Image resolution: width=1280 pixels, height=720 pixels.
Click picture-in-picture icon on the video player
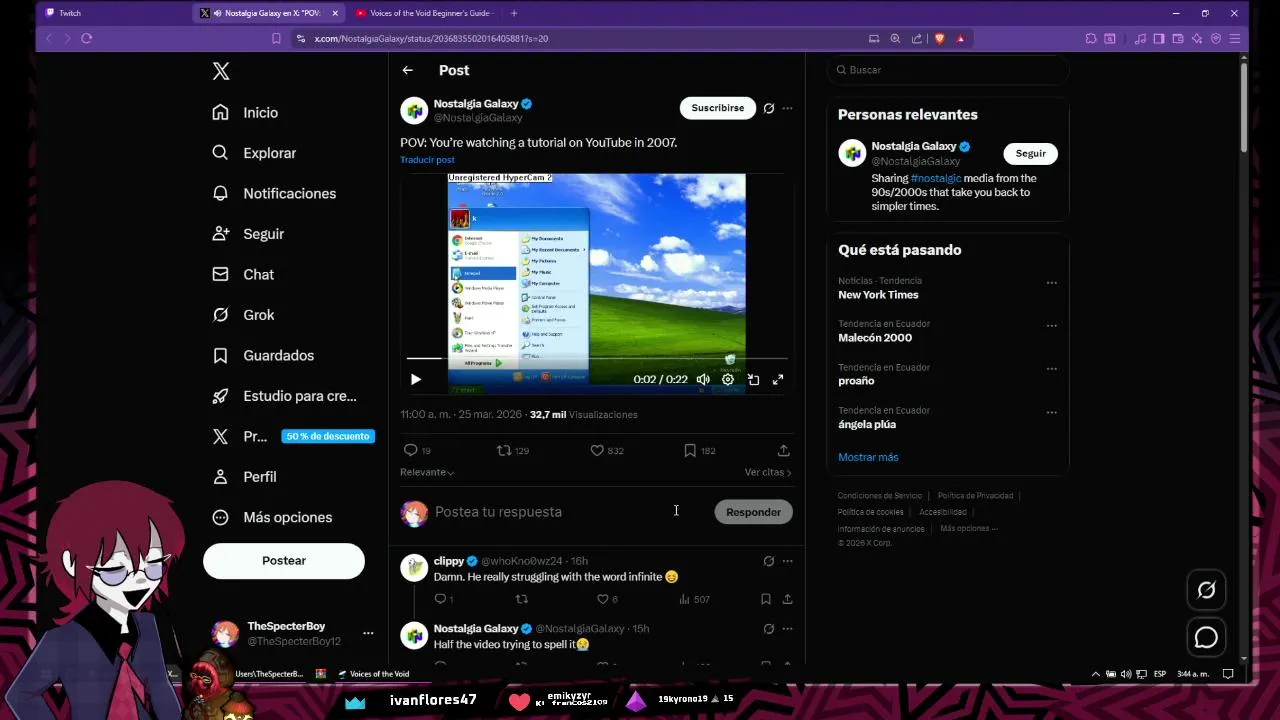coord(753,379)
